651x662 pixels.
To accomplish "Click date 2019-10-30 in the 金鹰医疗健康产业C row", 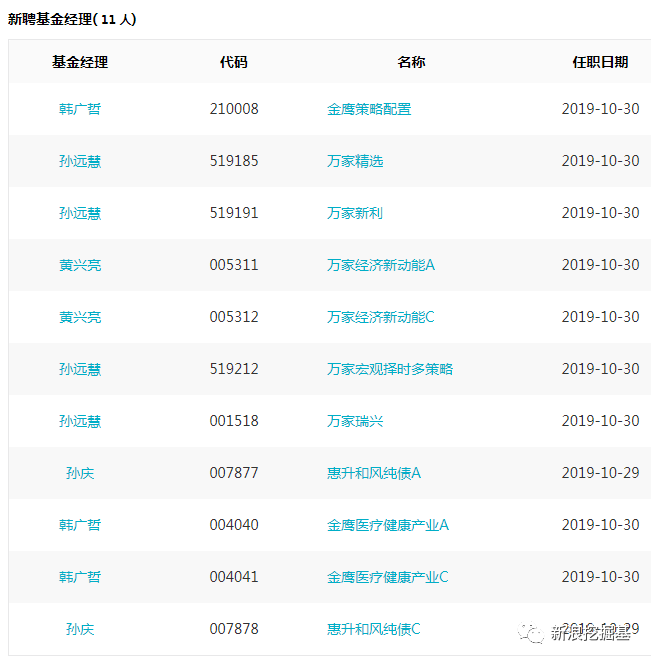I will (x=600, y=577).
